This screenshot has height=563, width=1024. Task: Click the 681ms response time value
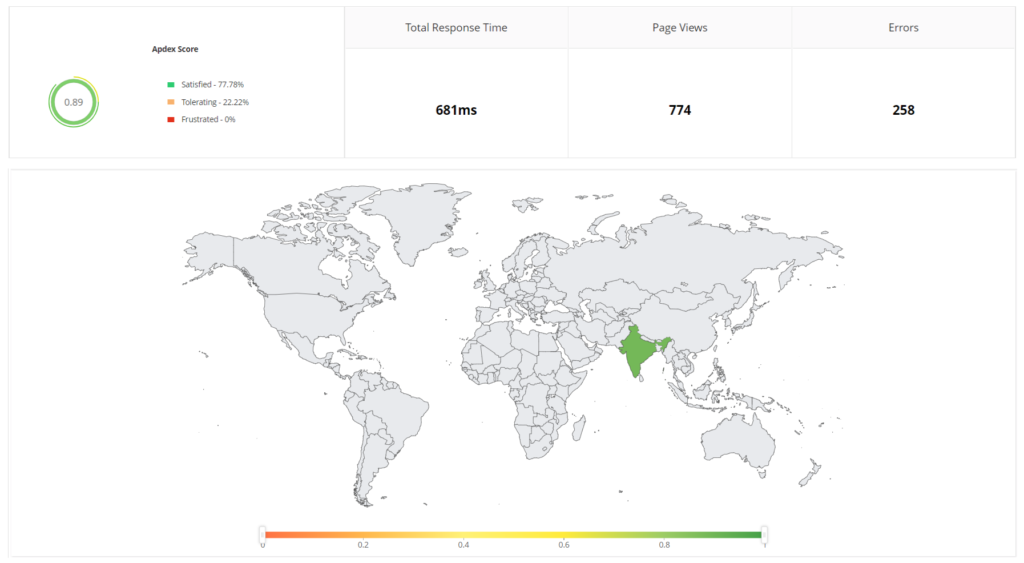(x=456, y=110)
